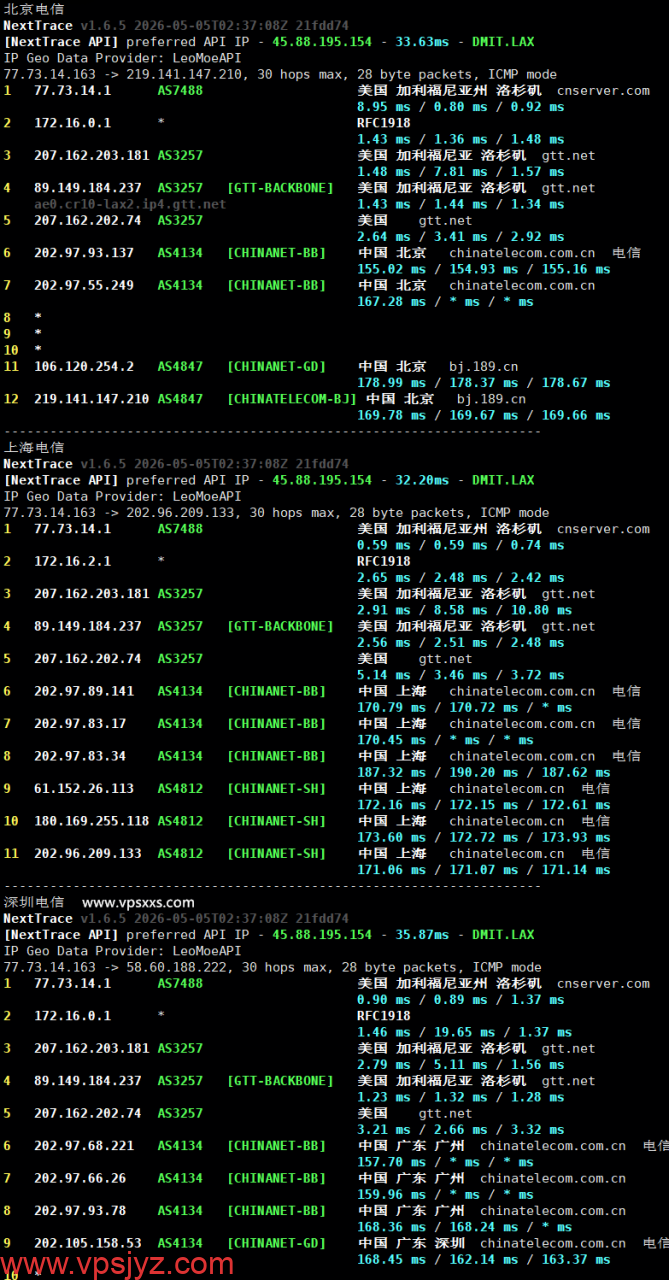Select hop IP 61.152.26.113

point(84,788)
